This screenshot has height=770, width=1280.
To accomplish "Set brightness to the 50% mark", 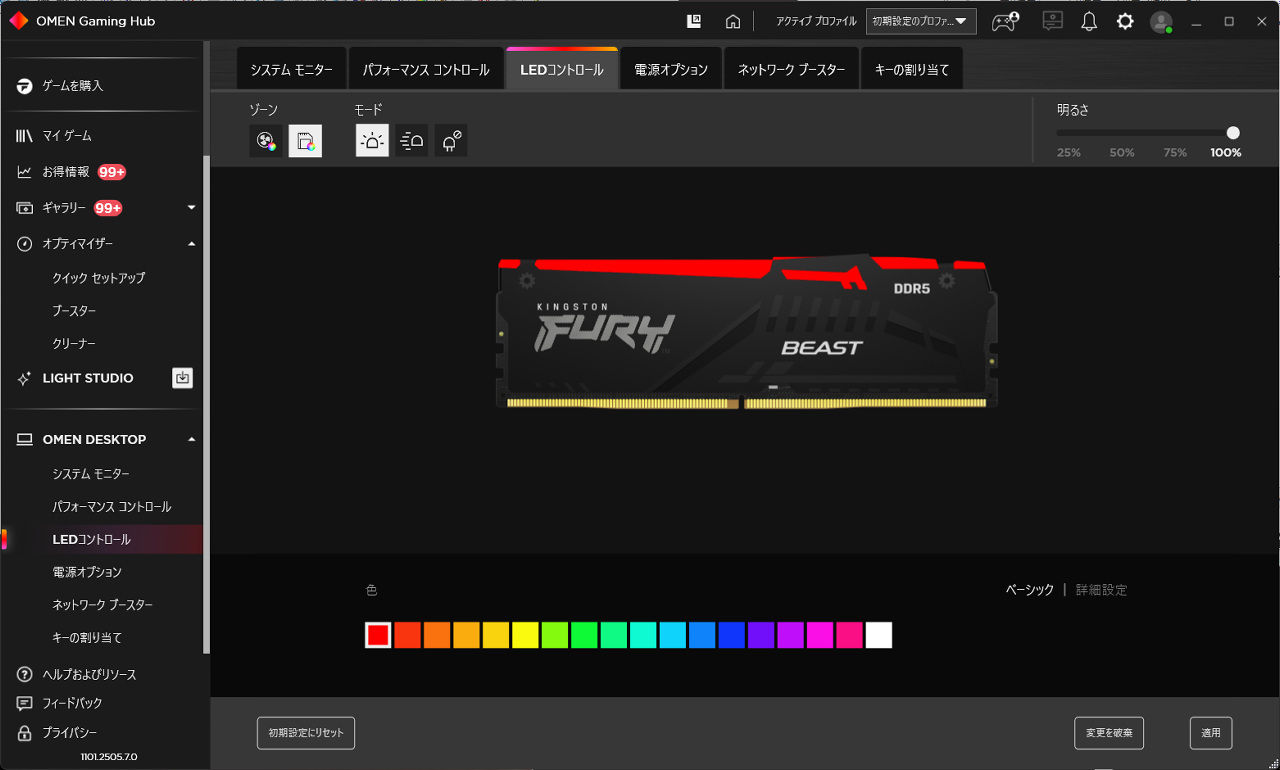I will tap(1122, 153).
